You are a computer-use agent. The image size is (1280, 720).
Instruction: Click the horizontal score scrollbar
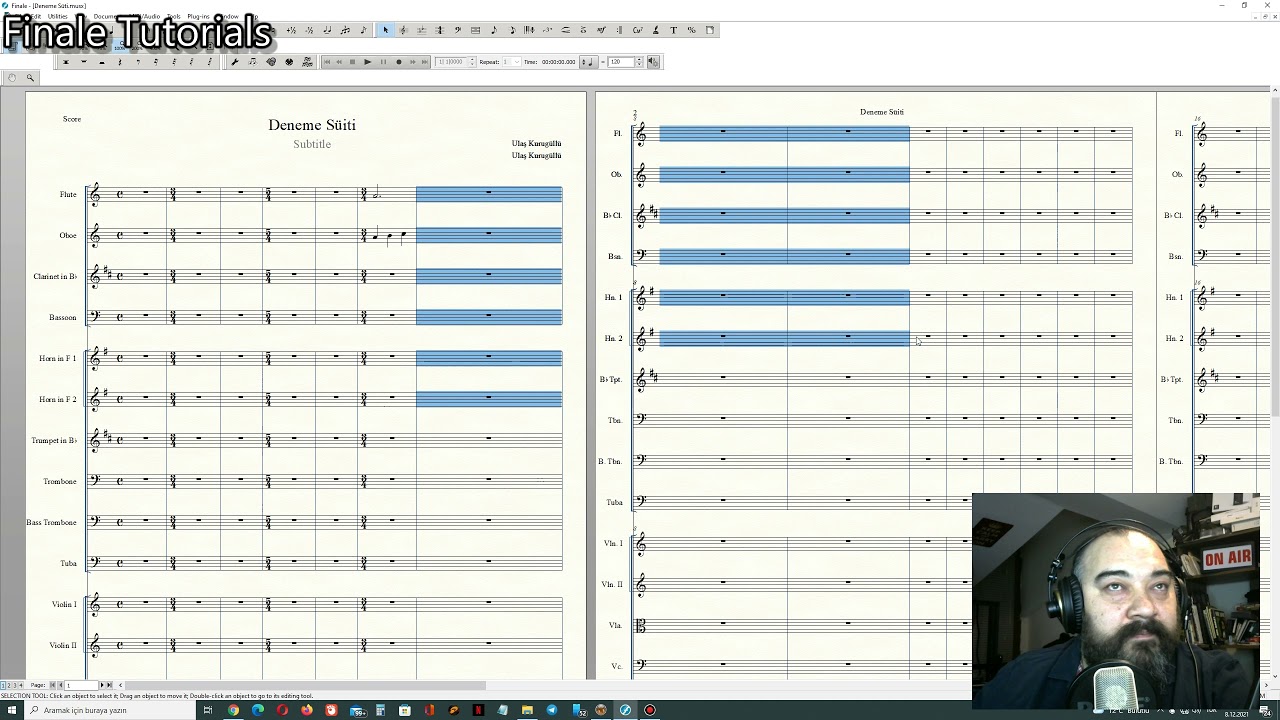[303, 685]
